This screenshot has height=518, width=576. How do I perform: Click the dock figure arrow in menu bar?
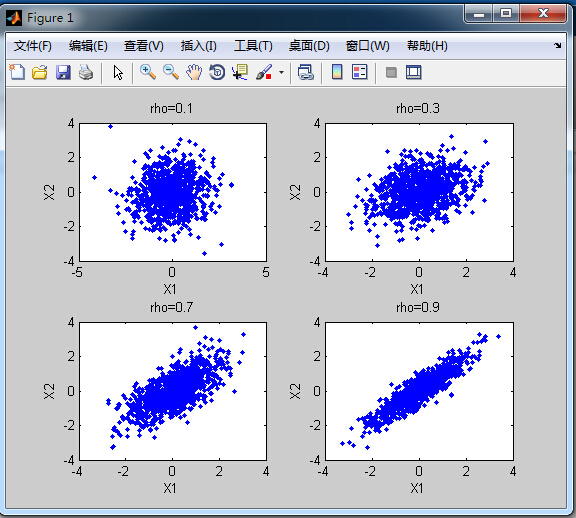click(x=558, y=46)
